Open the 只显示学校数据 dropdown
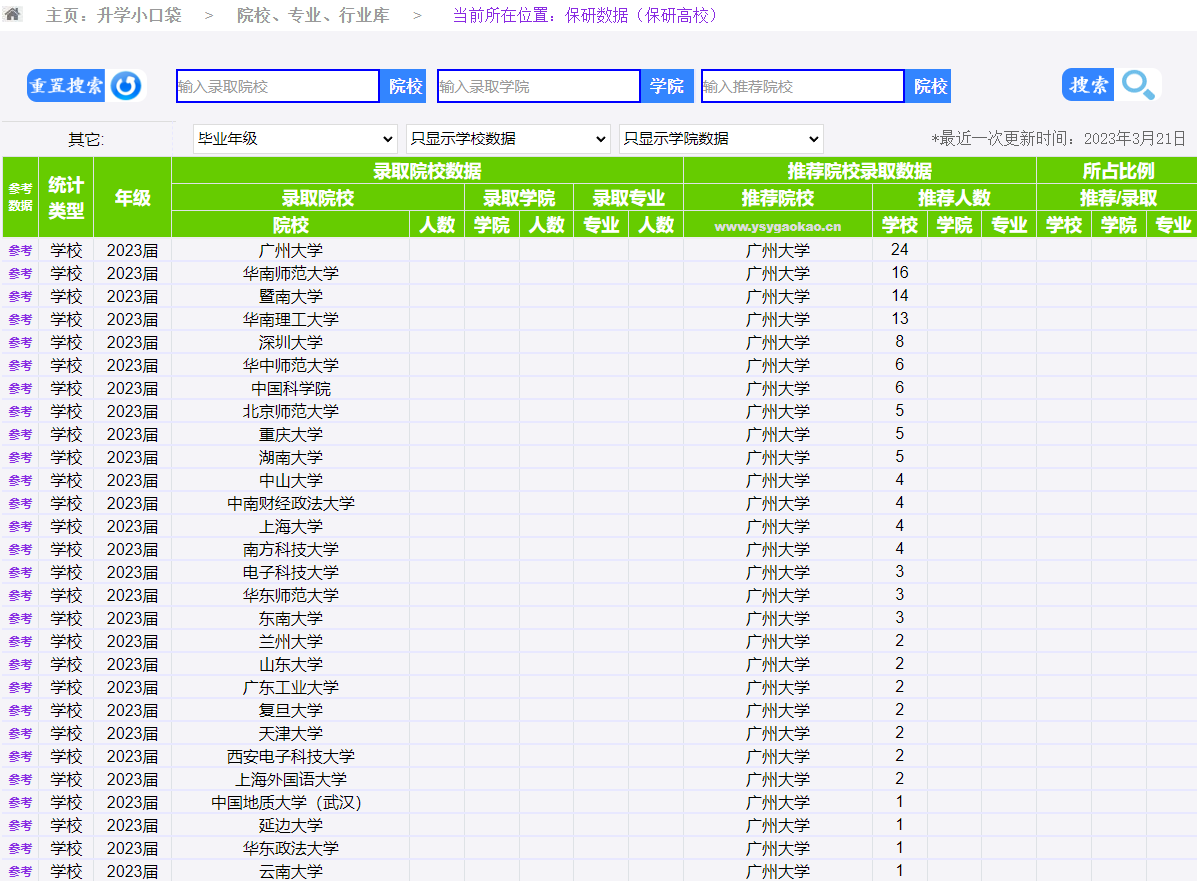This screenshot has height=881, width=1197. [x=508, y=139]
